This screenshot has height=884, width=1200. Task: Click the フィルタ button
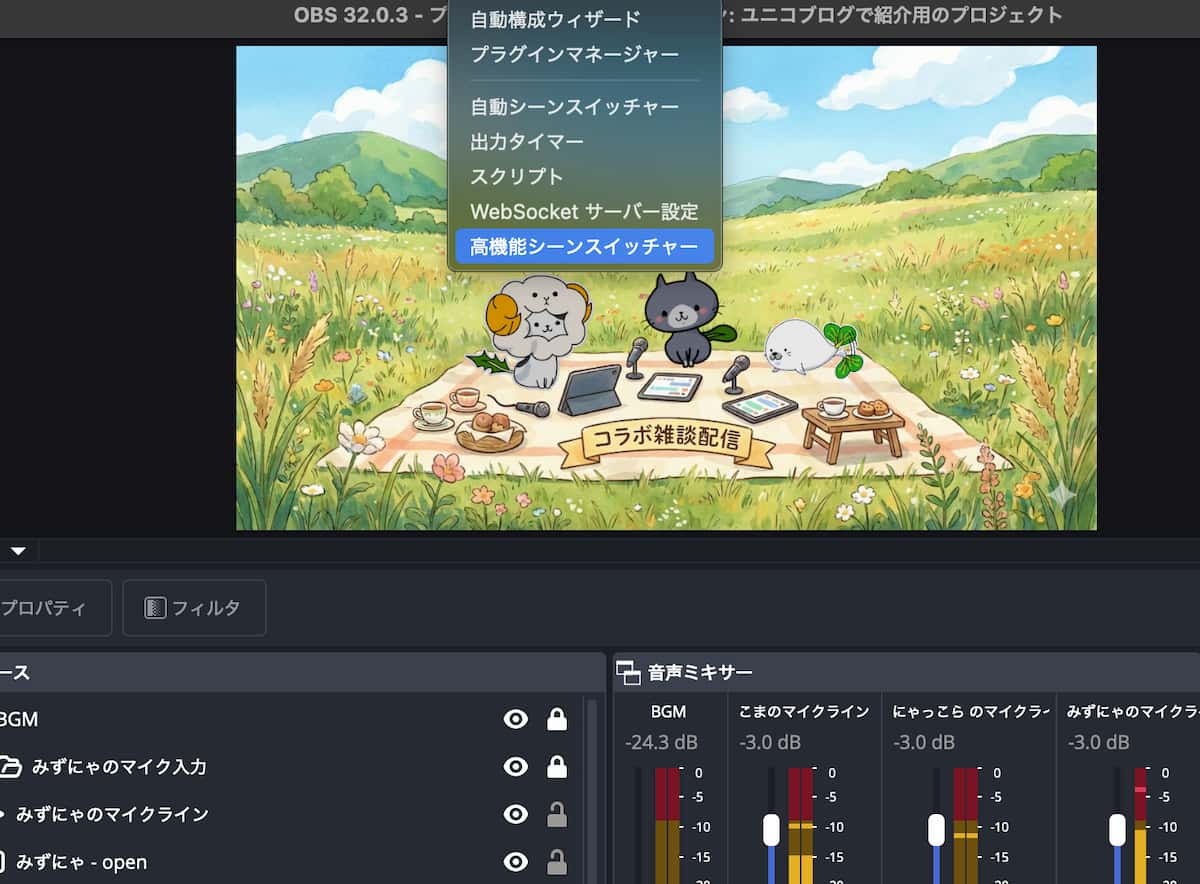pos(194,608)
